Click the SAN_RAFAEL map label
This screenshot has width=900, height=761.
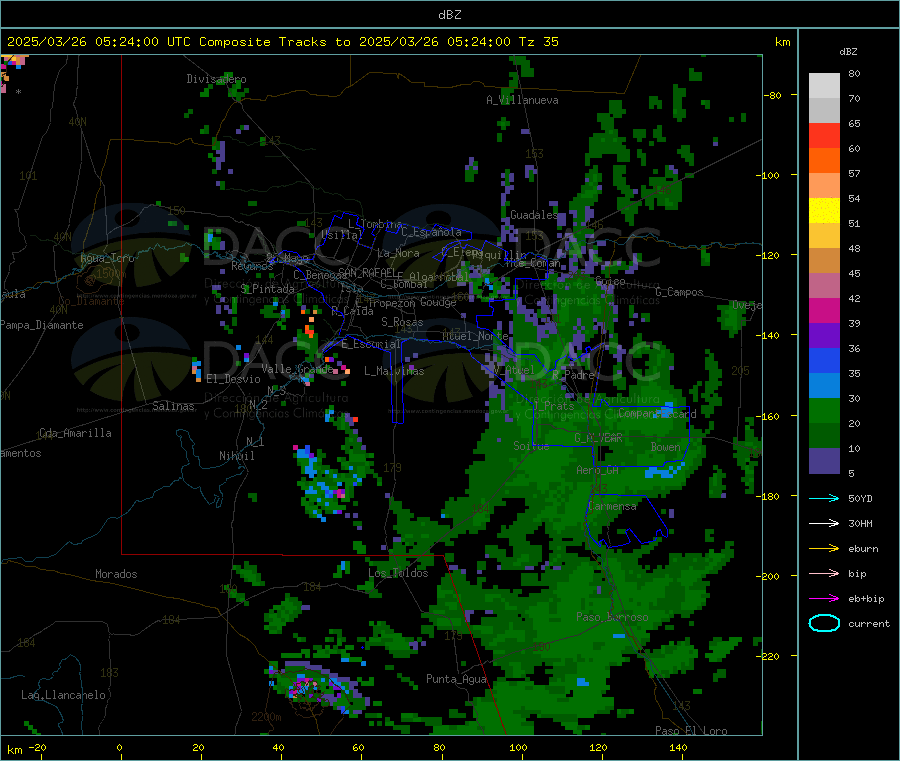coord(366,272)
